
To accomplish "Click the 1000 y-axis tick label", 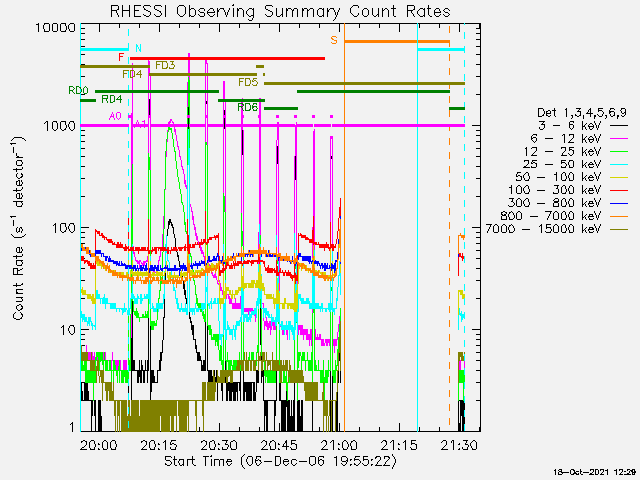I will pyautogui.click(x=60, y=126).
